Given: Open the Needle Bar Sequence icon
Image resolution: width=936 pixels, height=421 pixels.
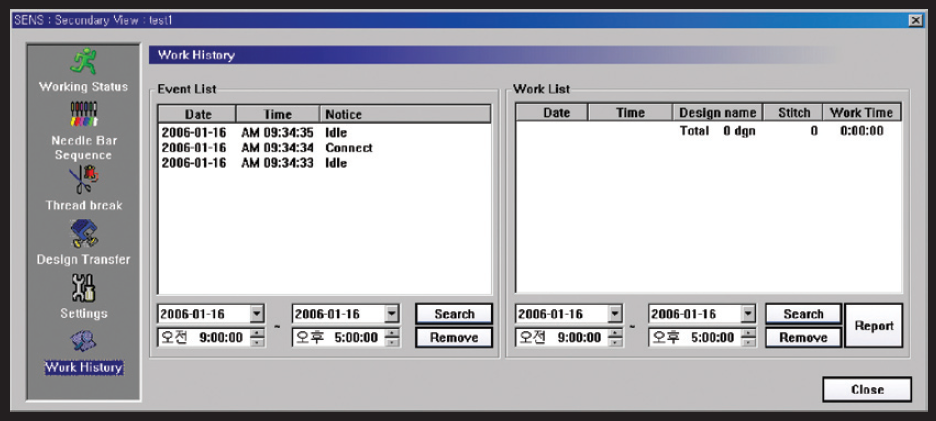Looking at the screenshot, I should coord(84,115).
